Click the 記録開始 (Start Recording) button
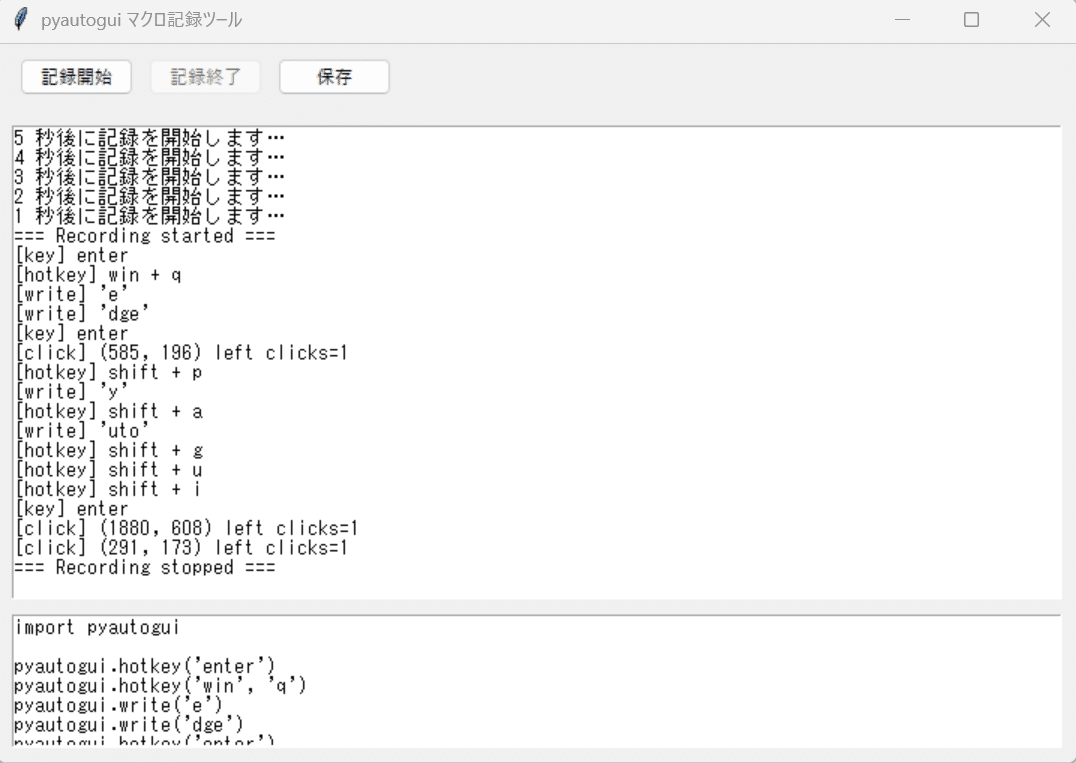This screenshot has width=1076, height=763. click(x=75, y=76)
